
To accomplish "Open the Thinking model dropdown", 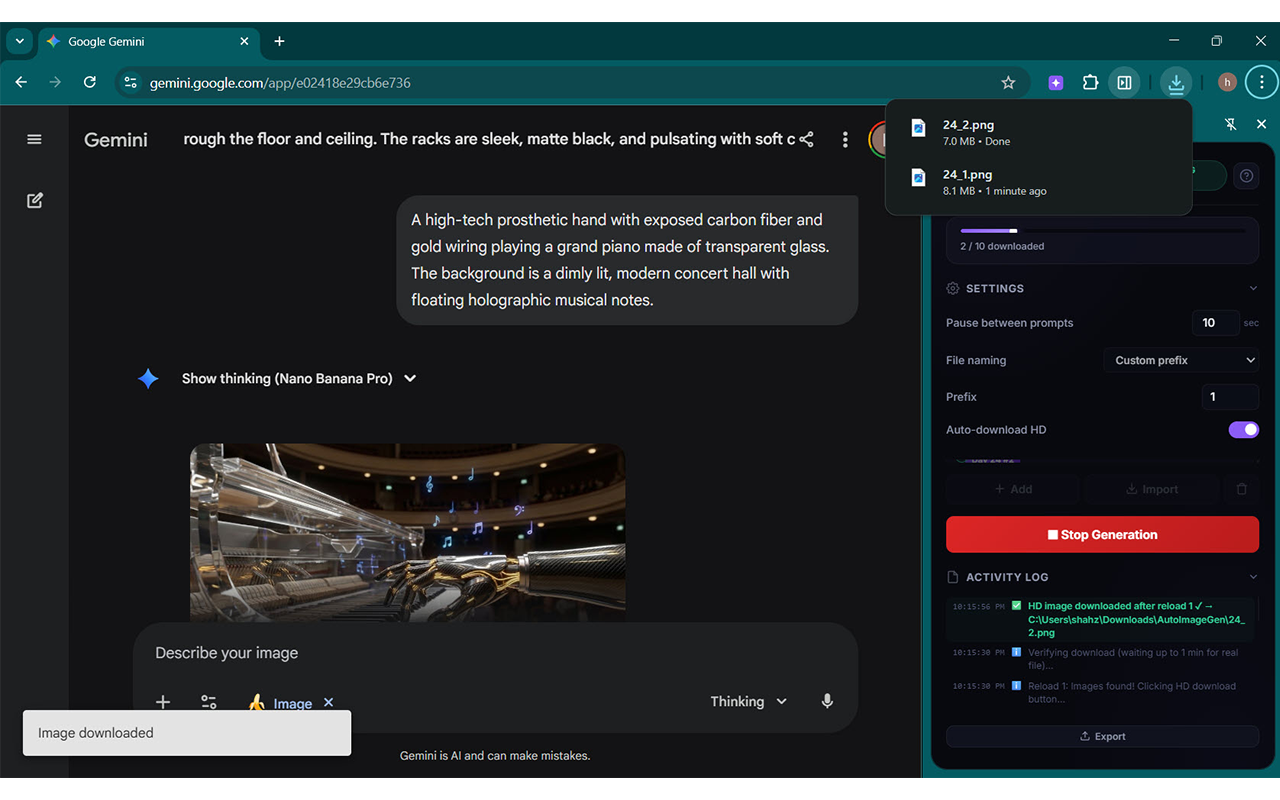I will point(749,701).
